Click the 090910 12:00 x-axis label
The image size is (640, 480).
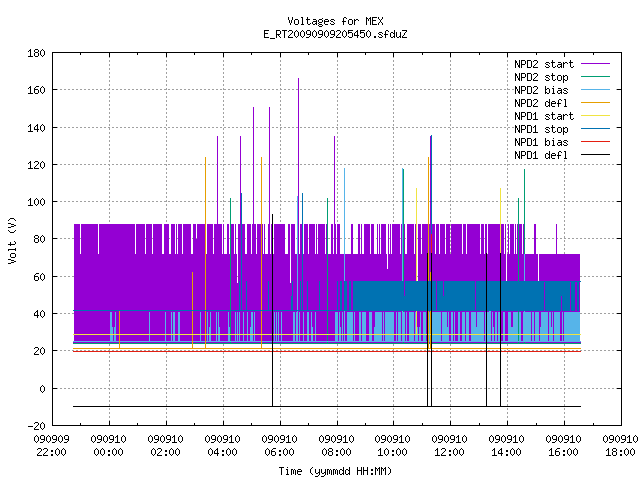coord(449,446)
